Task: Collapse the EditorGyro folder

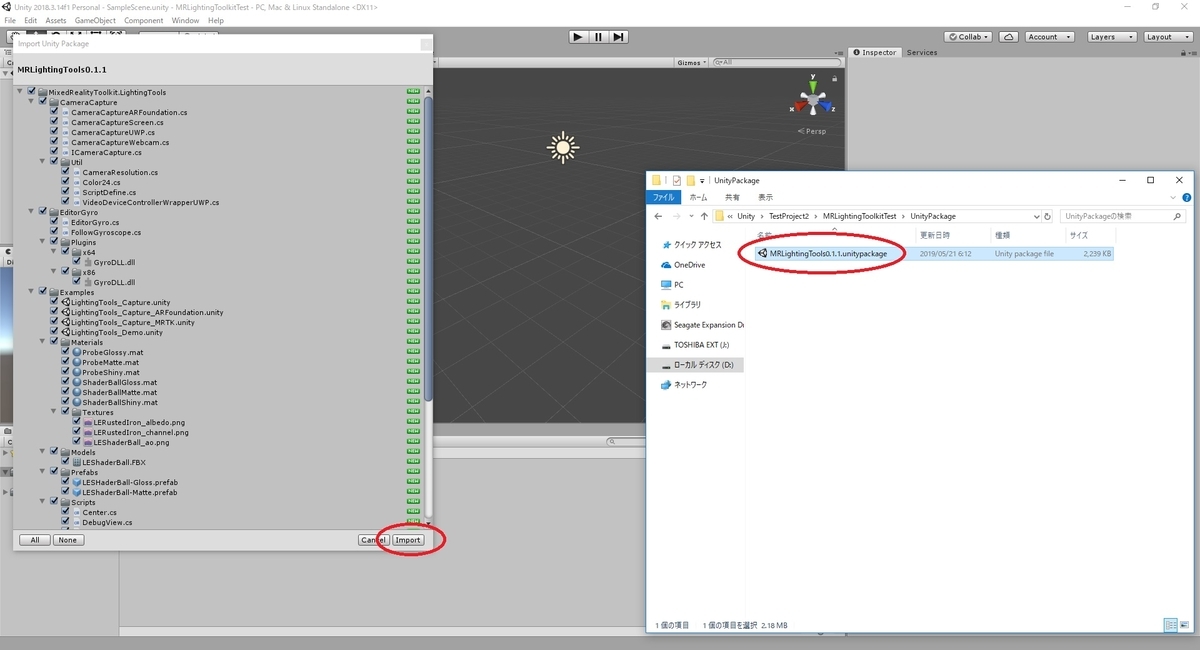Action: (x=32, y=212)
